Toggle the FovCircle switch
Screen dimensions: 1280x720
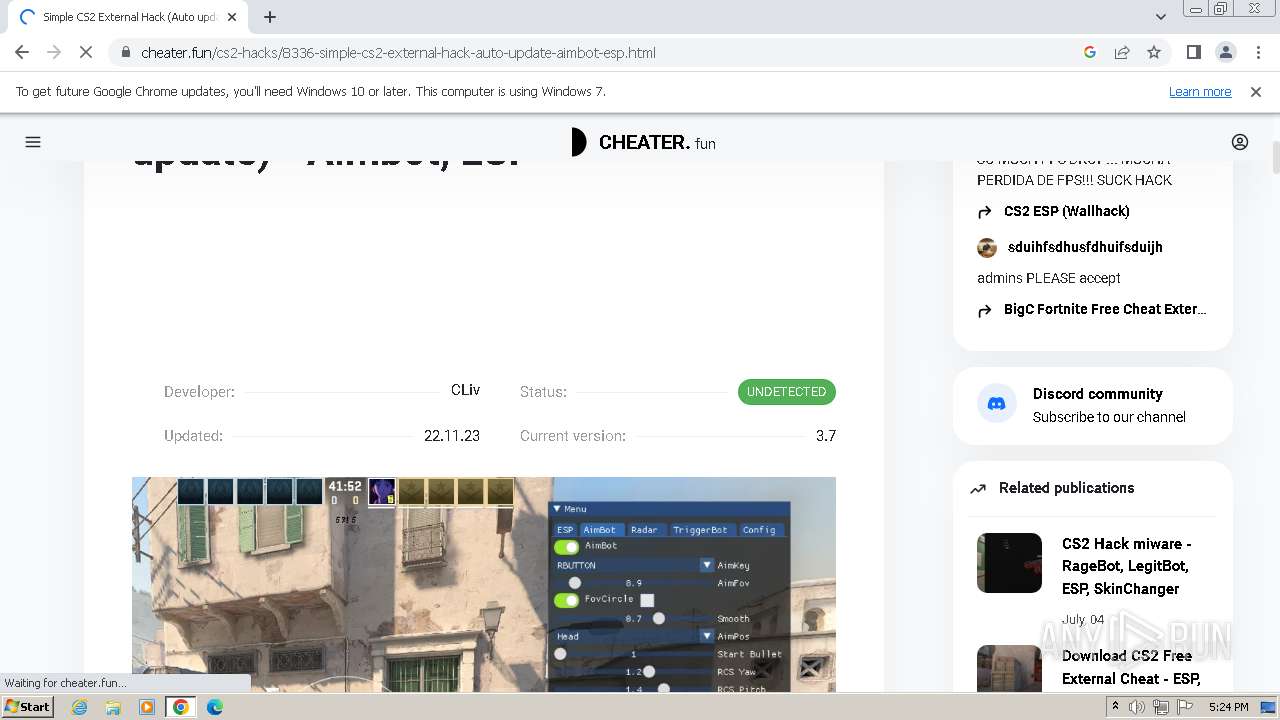pyautogui.click(x=567, y=600)
